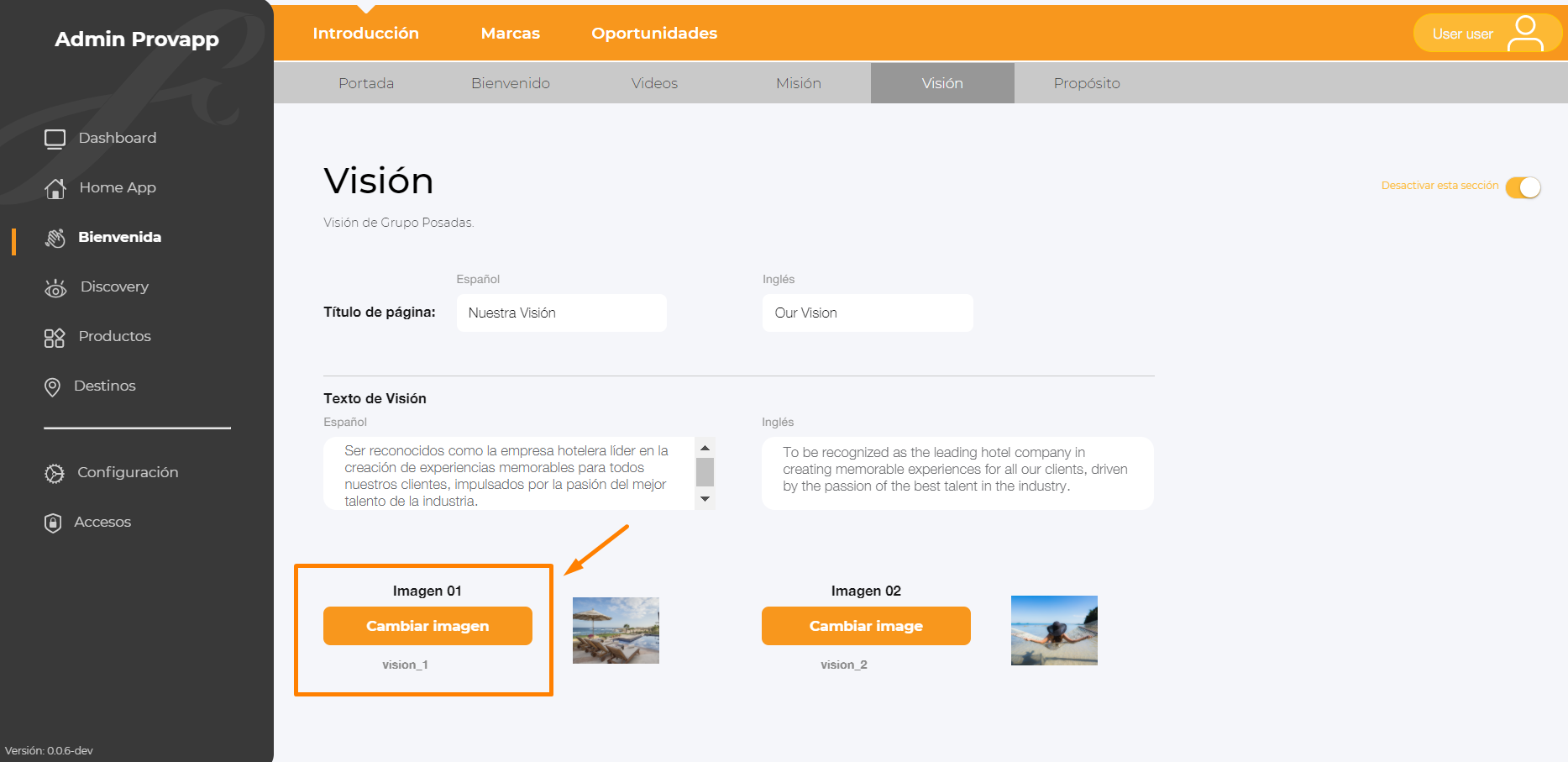Click the Productos grid icon
1568x762 pixels.
click(x=55, y=338)
